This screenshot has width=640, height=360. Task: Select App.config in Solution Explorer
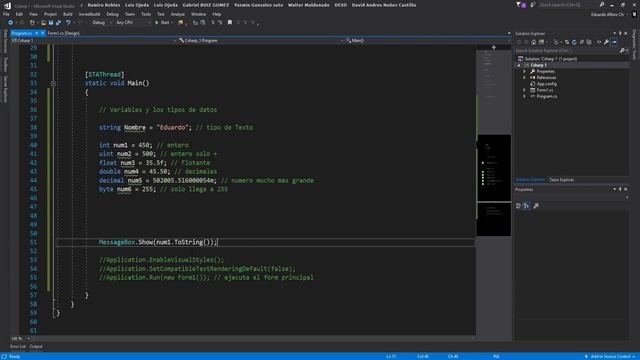(x=547, y=84)
